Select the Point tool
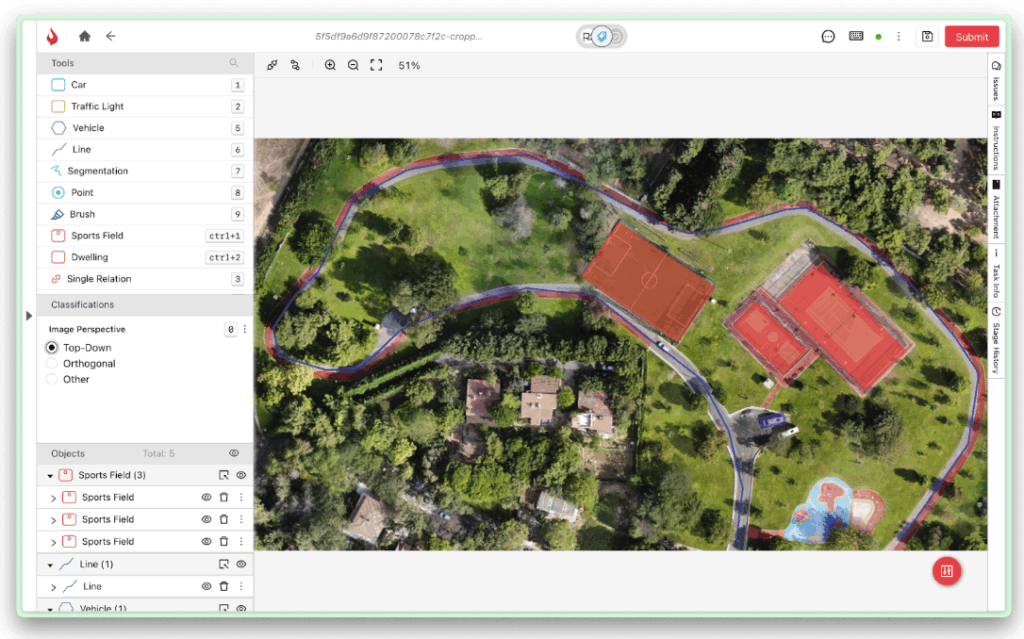 [x=88, y=192]
